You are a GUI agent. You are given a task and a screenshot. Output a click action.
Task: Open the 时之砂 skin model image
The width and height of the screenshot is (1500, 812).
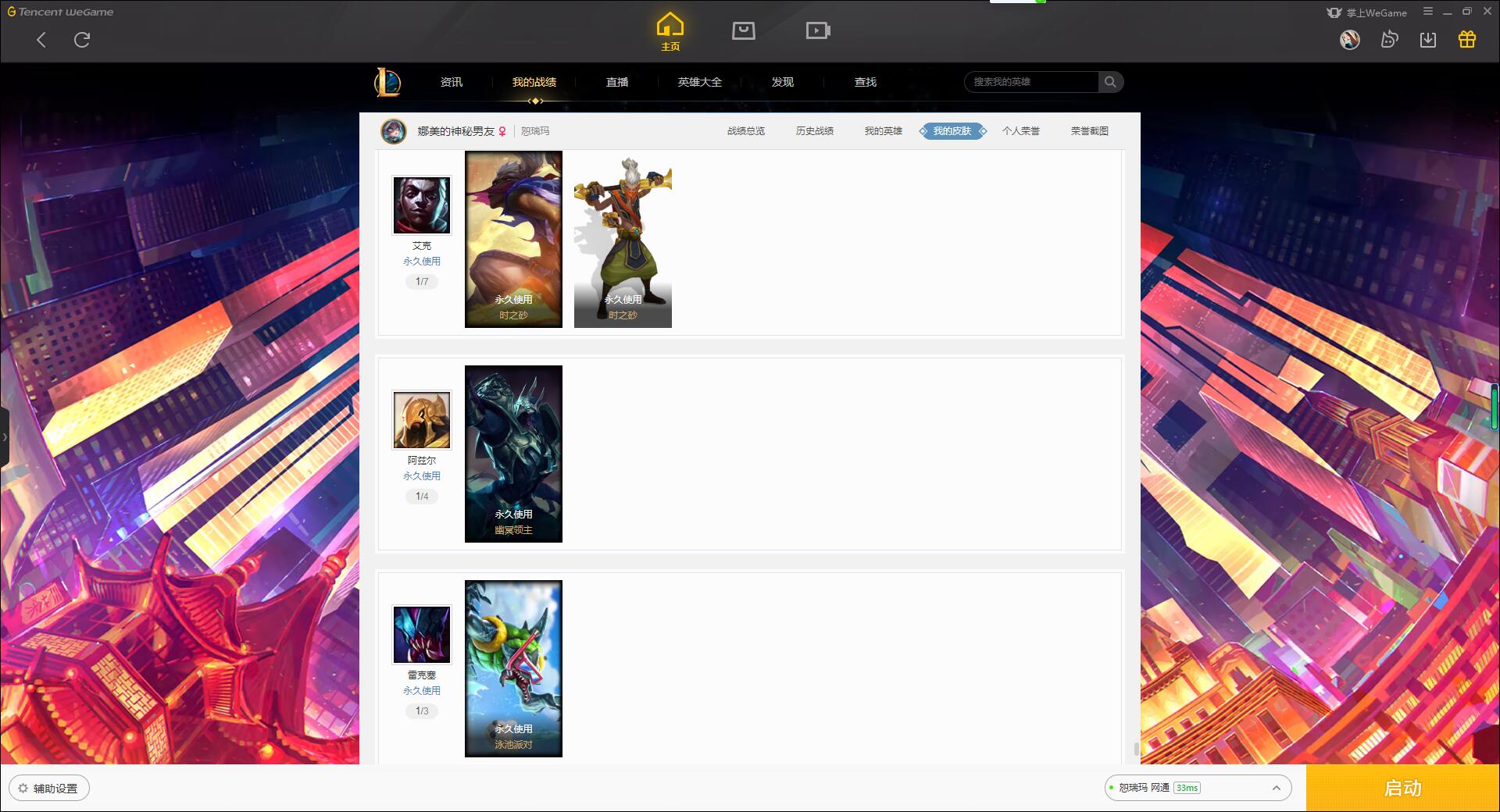623,239
